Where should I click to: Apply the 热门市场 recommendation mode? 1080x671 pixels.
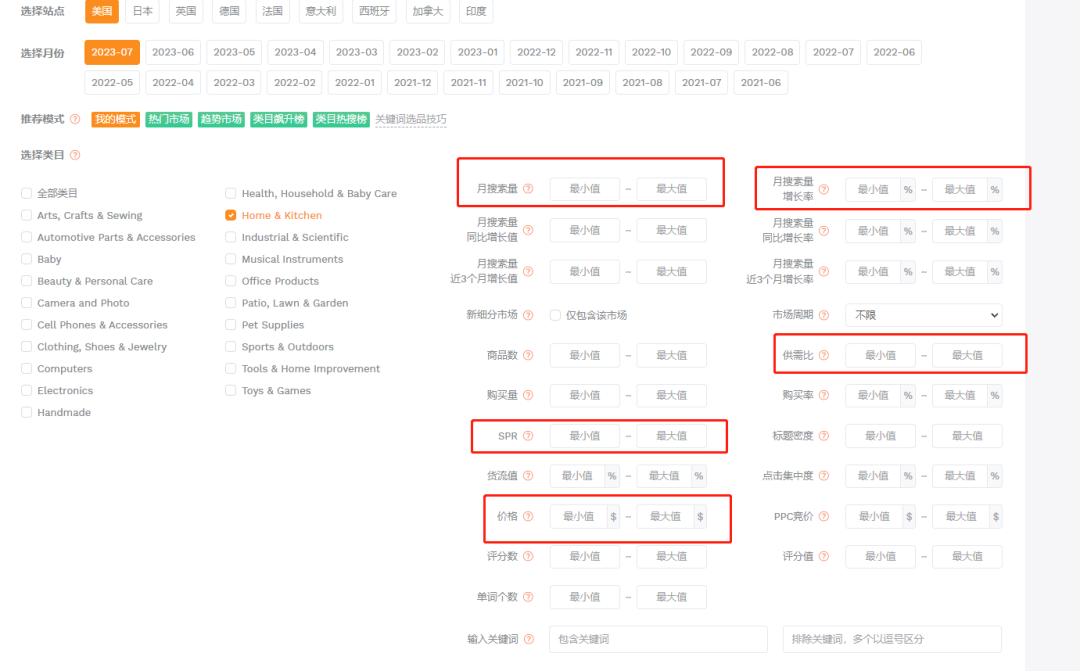(169, 119)
